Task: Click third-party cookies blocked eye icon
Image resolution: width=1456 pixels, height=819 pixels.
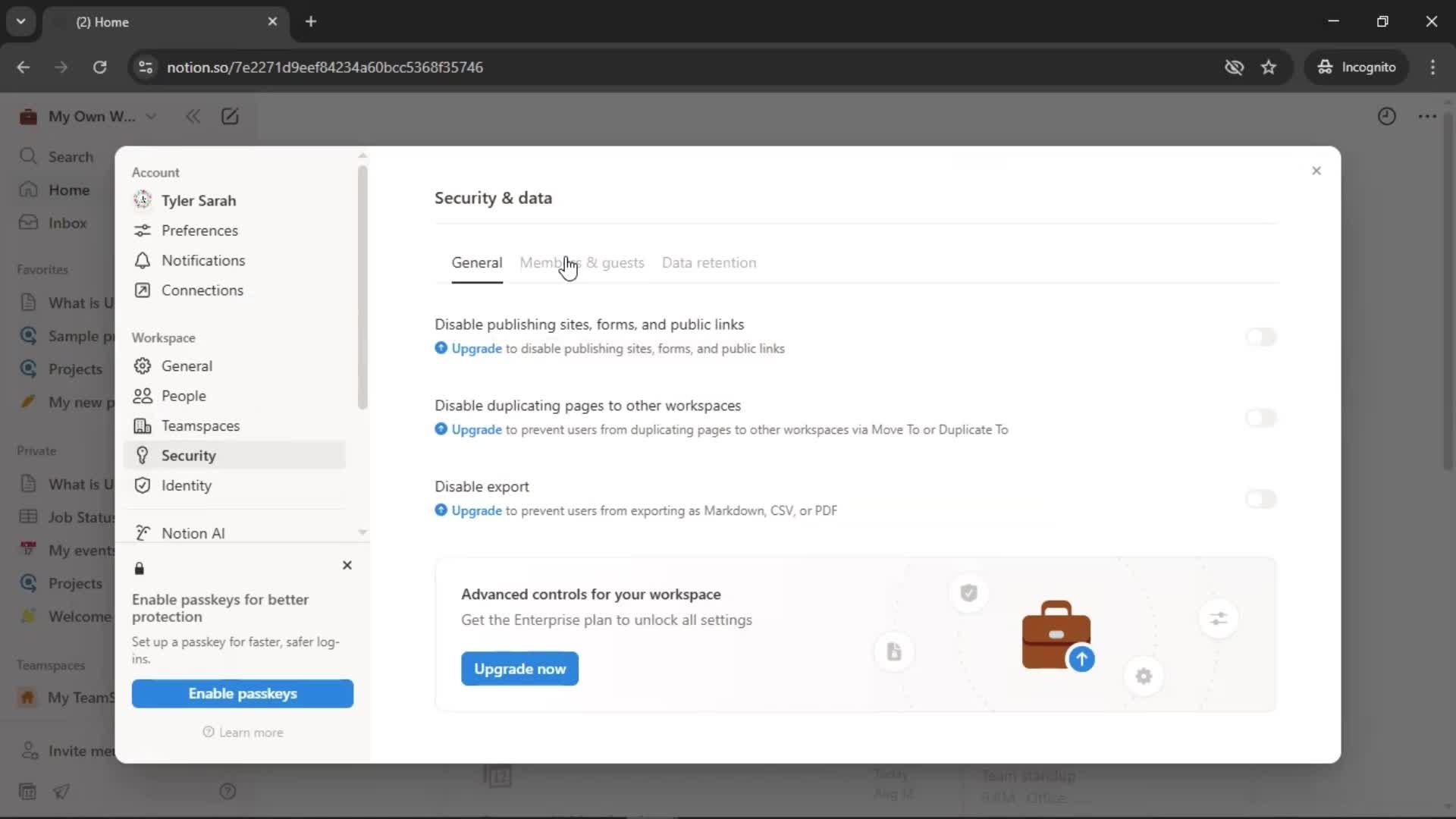Action: pyautogui.click(x=1234, y=67)
